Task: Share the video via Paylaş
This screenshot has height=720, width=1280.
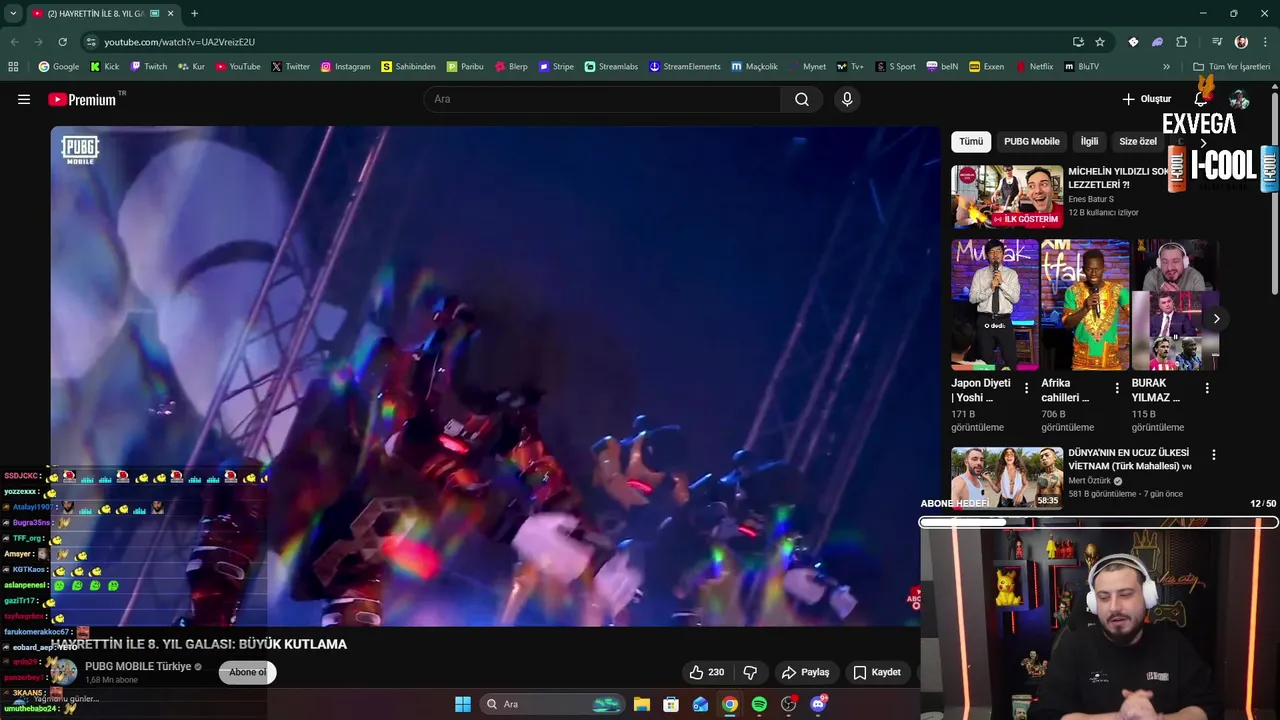Action: tap(806, 672)
